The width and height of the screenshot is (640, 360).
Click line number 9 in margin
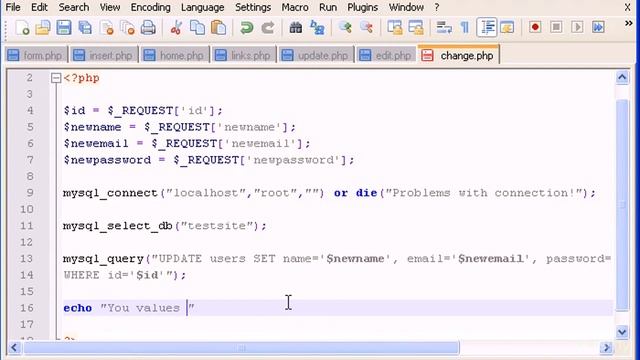[x=29, y=193]
